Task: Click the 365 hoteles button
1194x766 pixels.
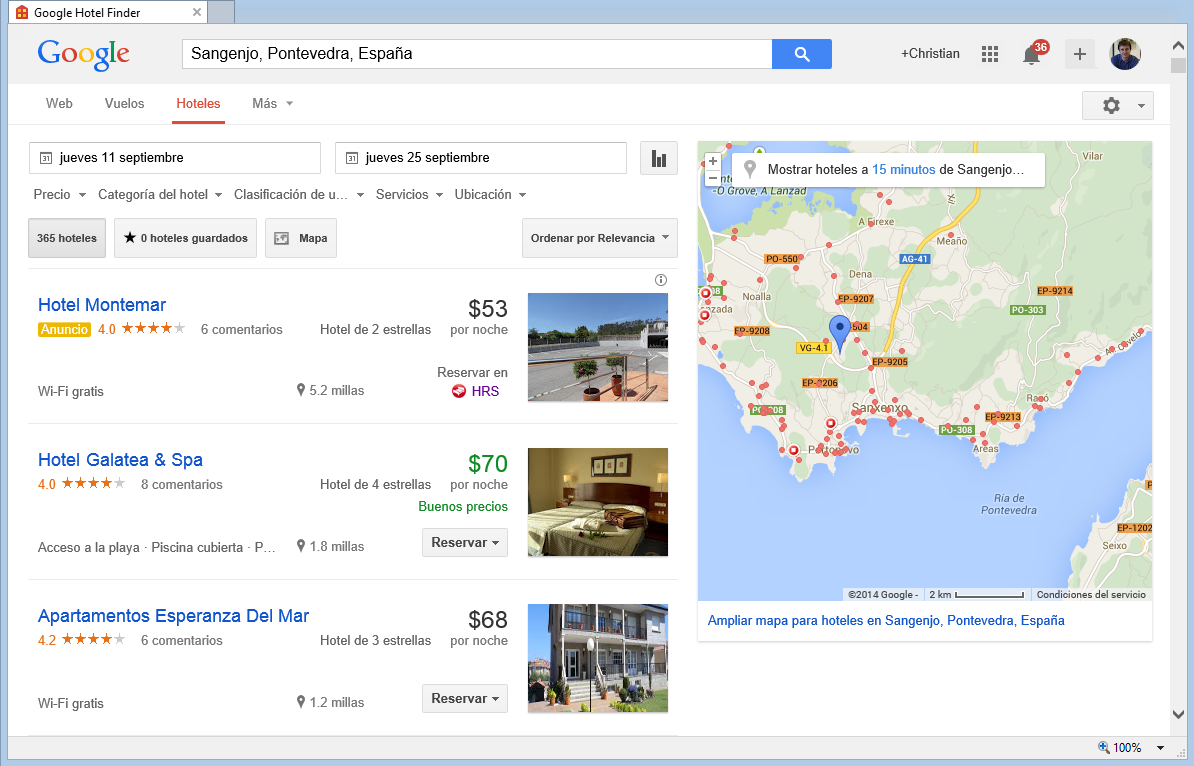Action: tap(67, 238)
